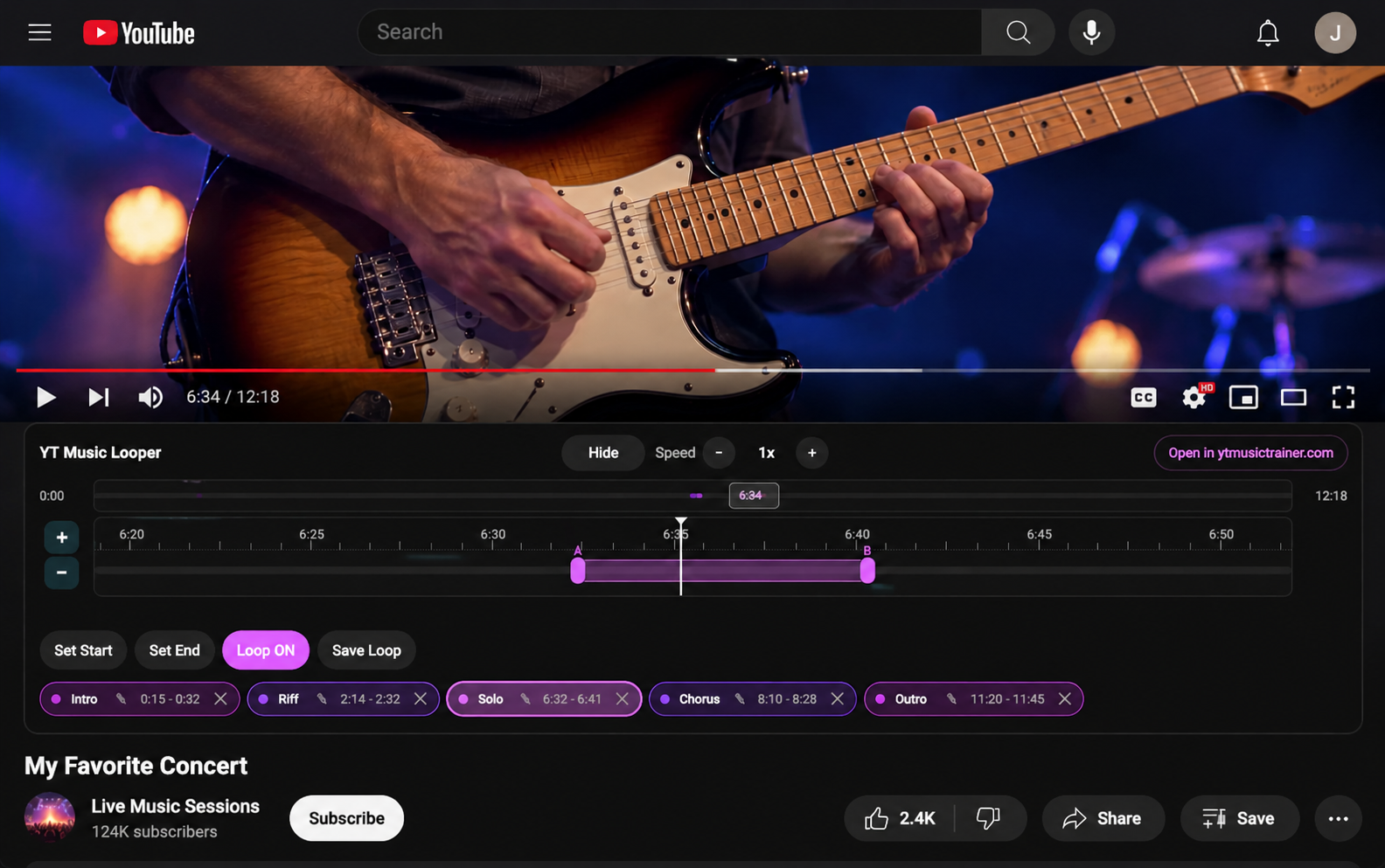This screenshot has height=868, width=1385.
Task: Go to the YouTube home logo
Action: pos(139,33)
